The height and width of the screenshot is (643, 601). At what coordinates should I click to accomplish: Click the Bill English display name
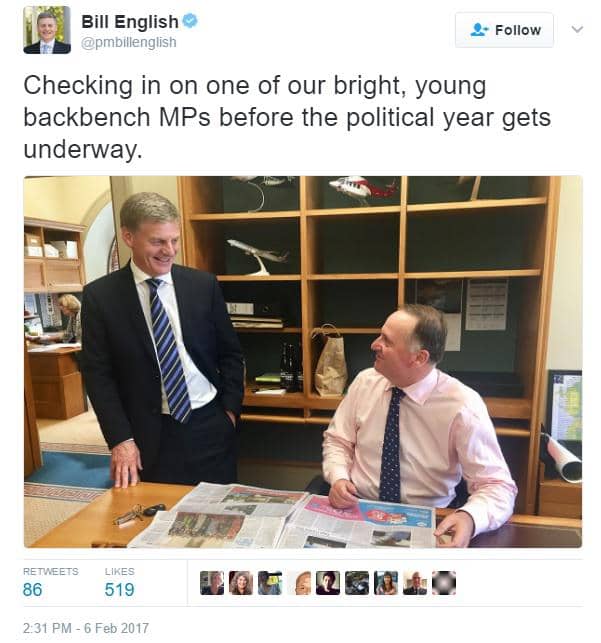click(x=130, y=22)
